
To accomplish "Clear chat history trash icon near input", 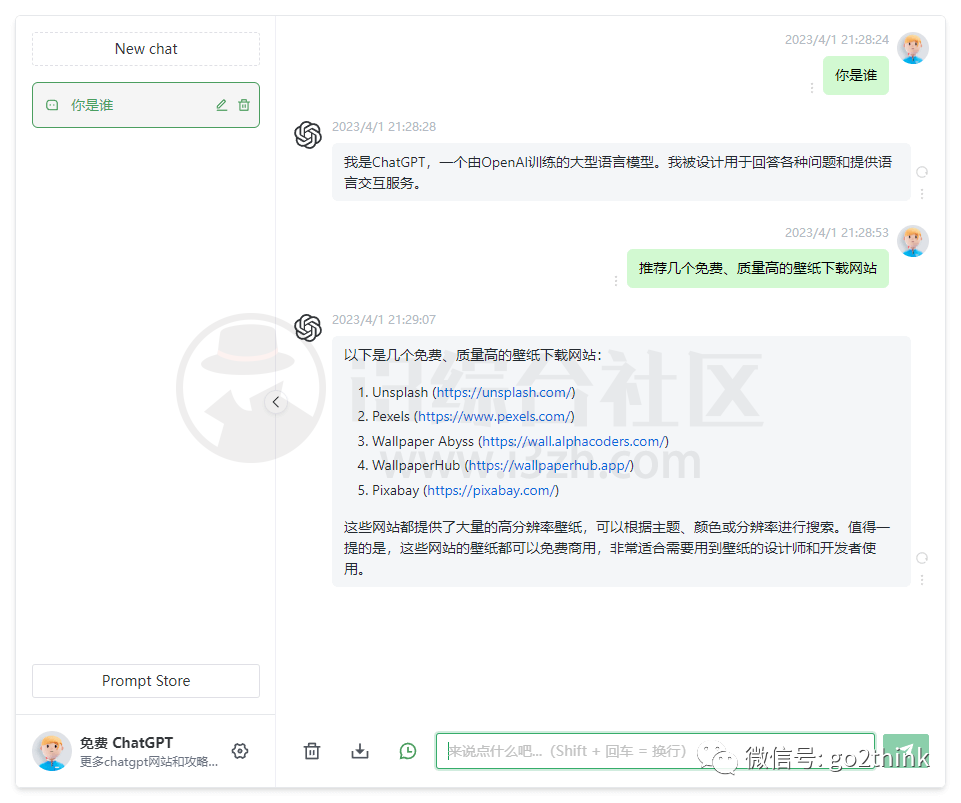I will pyautogui.click(x=312, y=751).
